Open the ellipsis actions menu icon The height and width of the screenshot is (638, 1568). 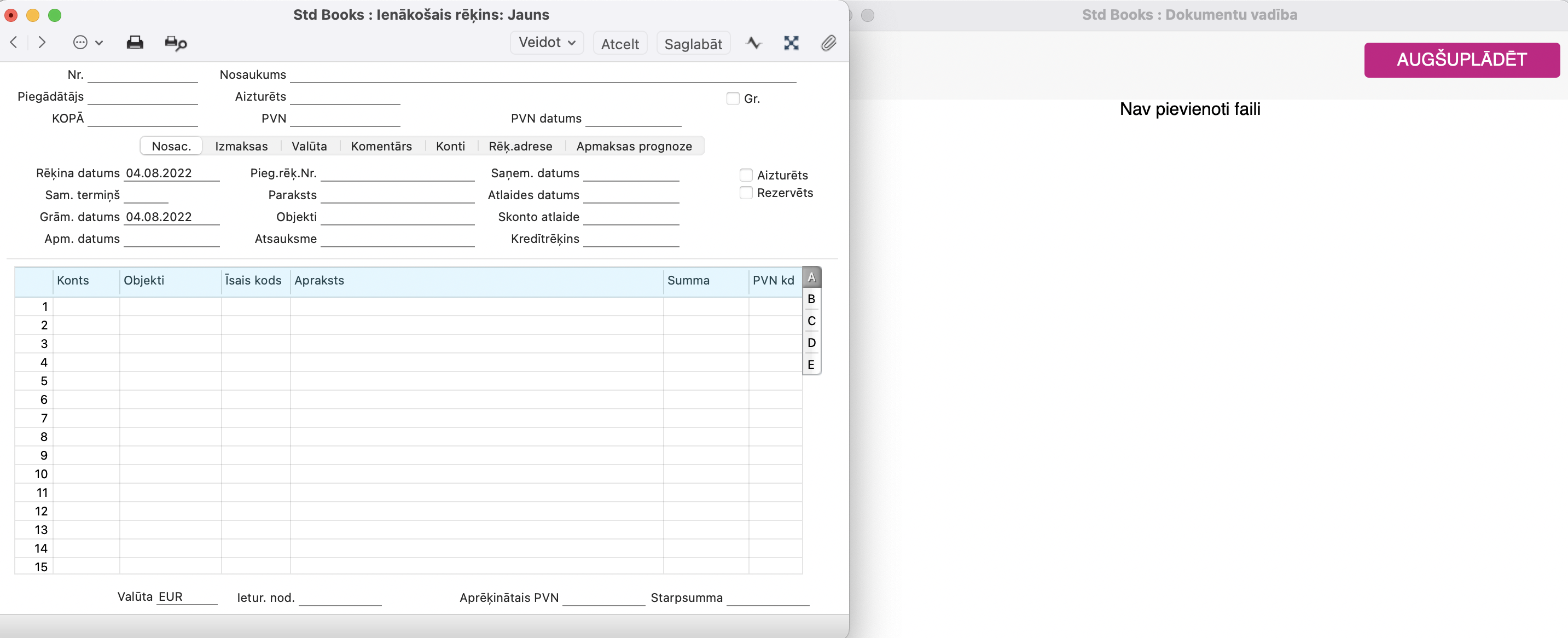[80, 43]
